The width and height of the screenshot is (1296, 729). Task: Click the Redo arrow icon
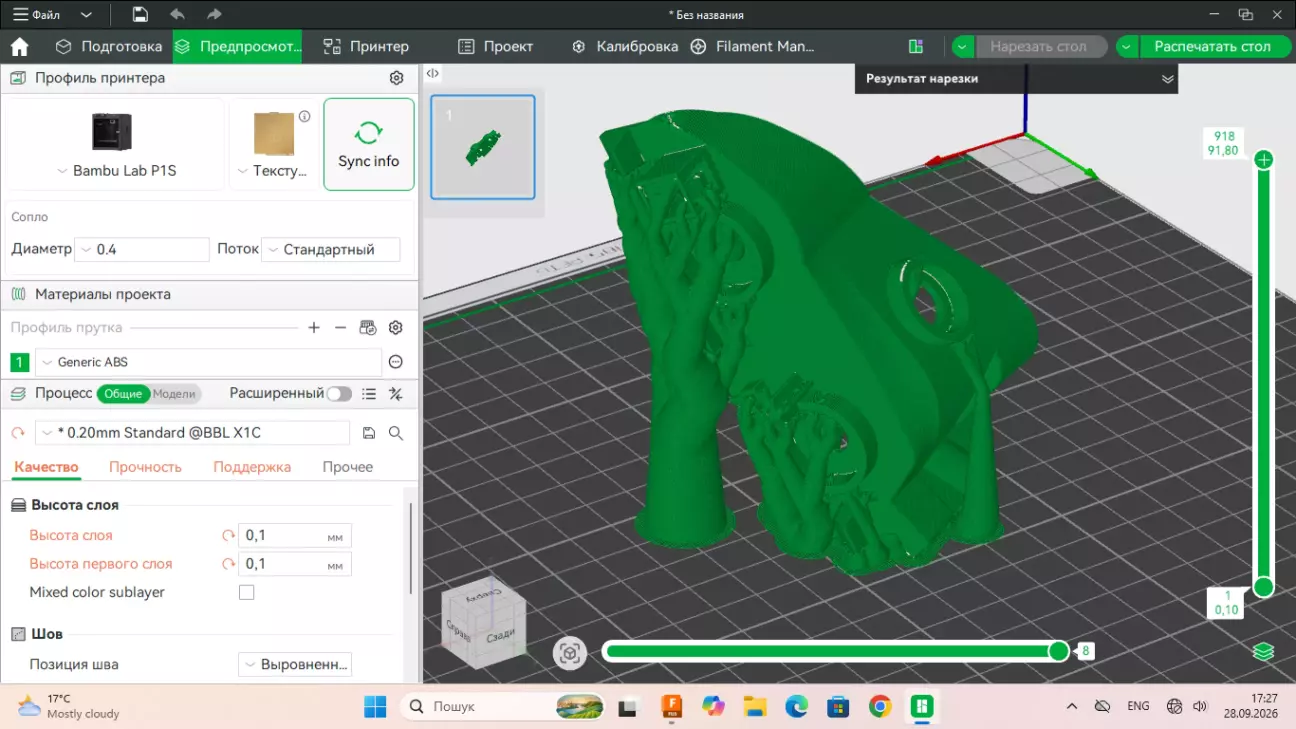point(213,14)
